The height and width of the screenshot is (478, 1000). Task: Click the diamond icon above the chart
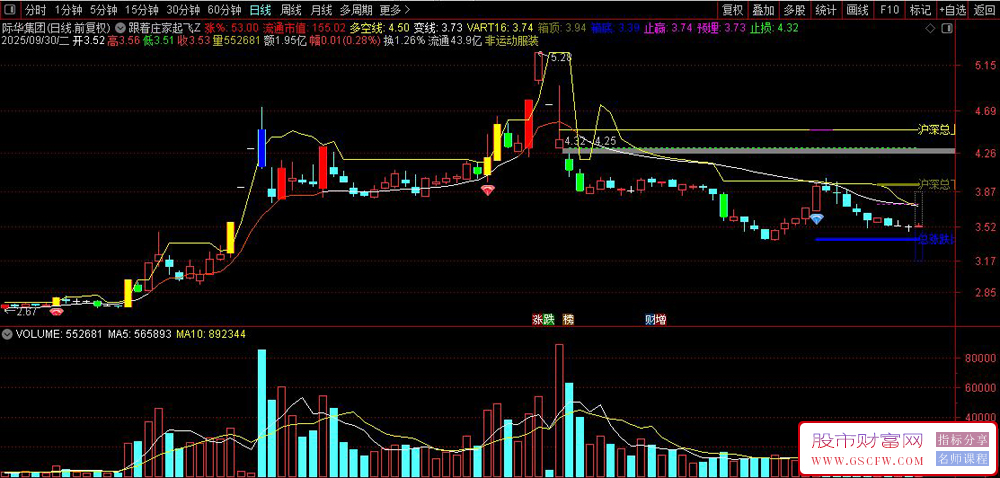click(x=930, y=29)
